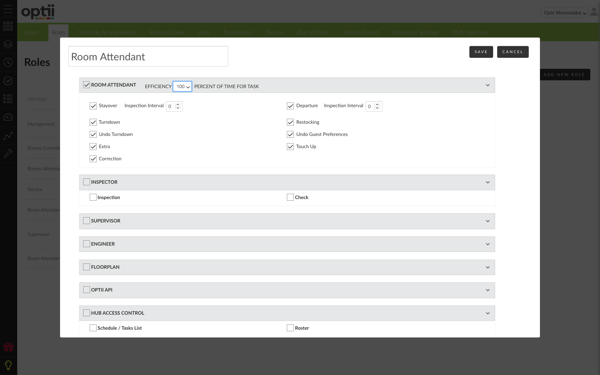The image size is (600, 375).
Task: Switch to the PMS Interface tab
Action: click(x=470, y=33)
